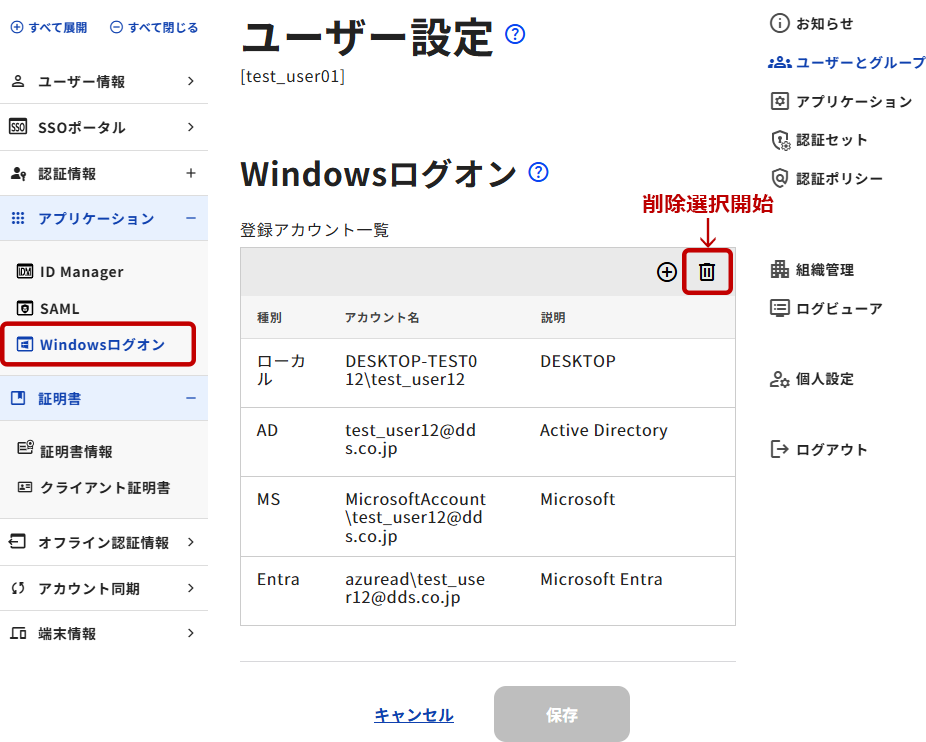Open クライアント証明書 sidebar item
This screenshot has width=926, height=742.
(104, 488)
